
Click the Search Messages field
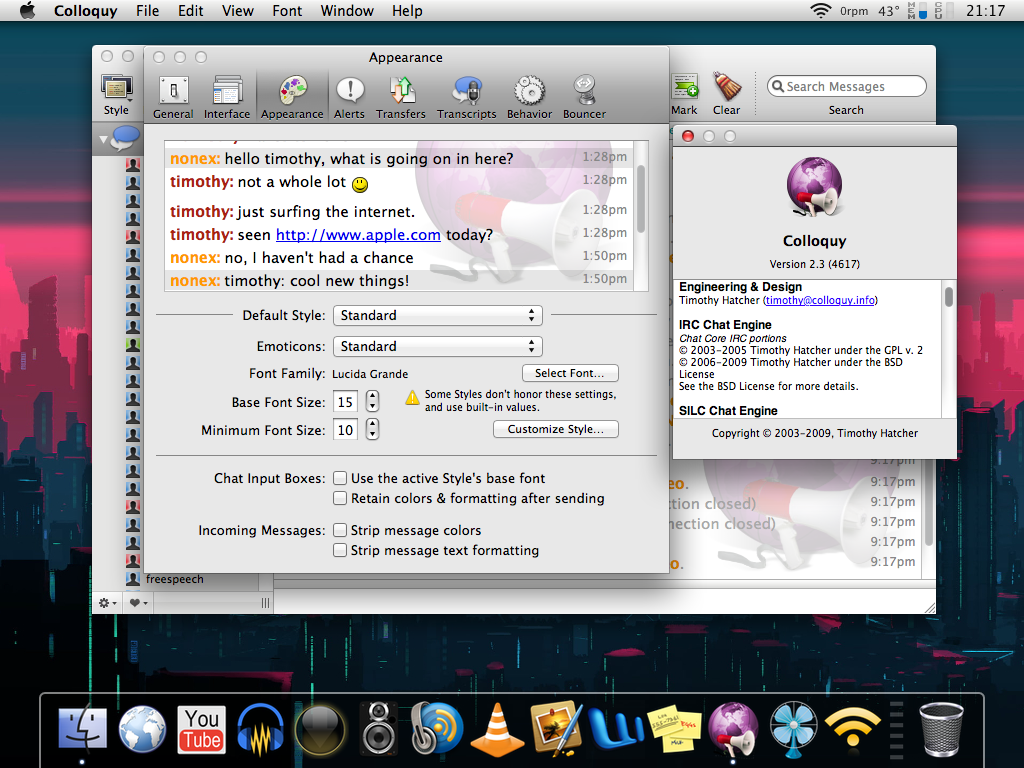pos(846,87)
